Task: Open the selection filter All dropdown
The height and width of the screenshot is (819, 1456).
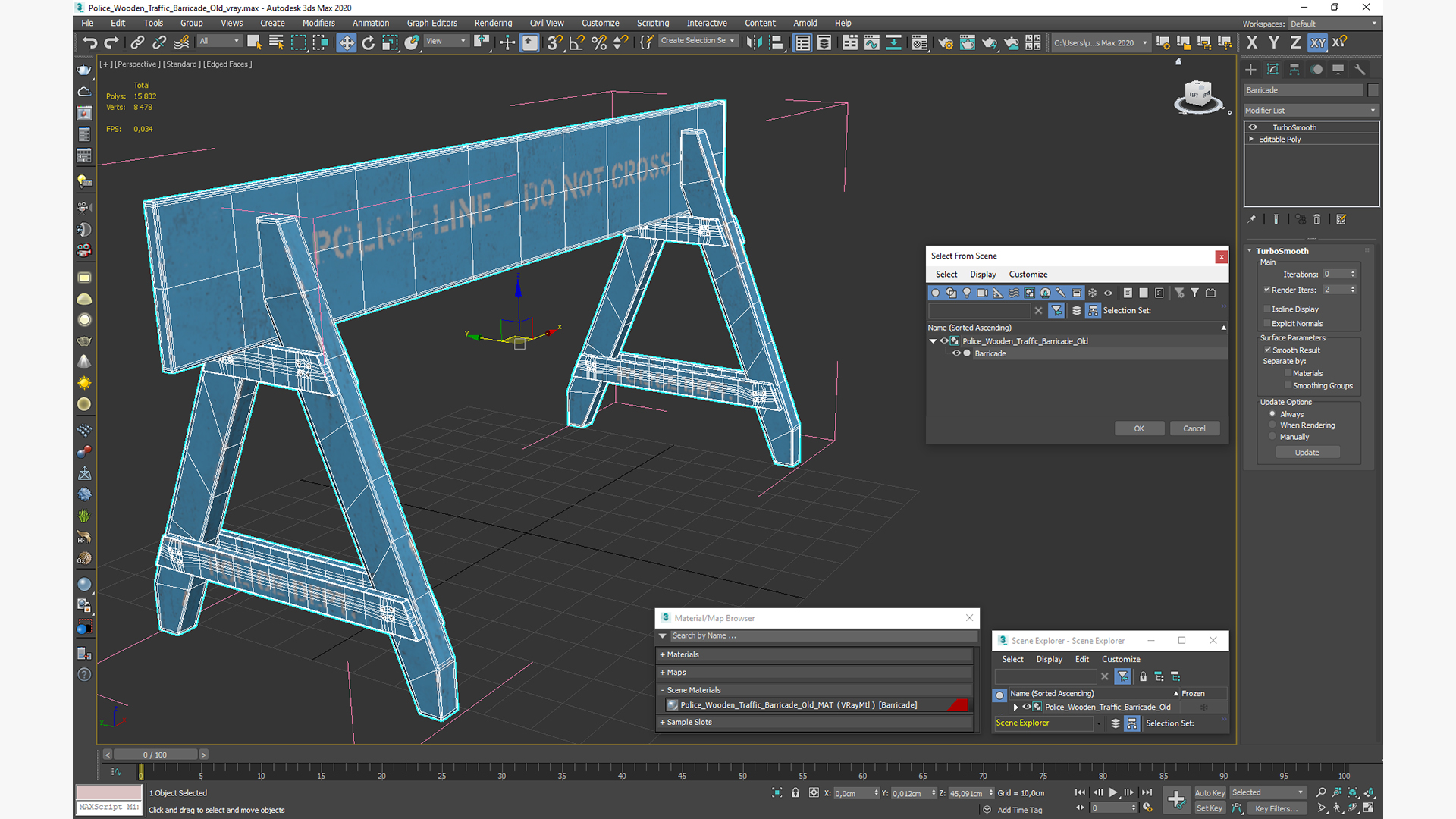Action: click(219, 41)
